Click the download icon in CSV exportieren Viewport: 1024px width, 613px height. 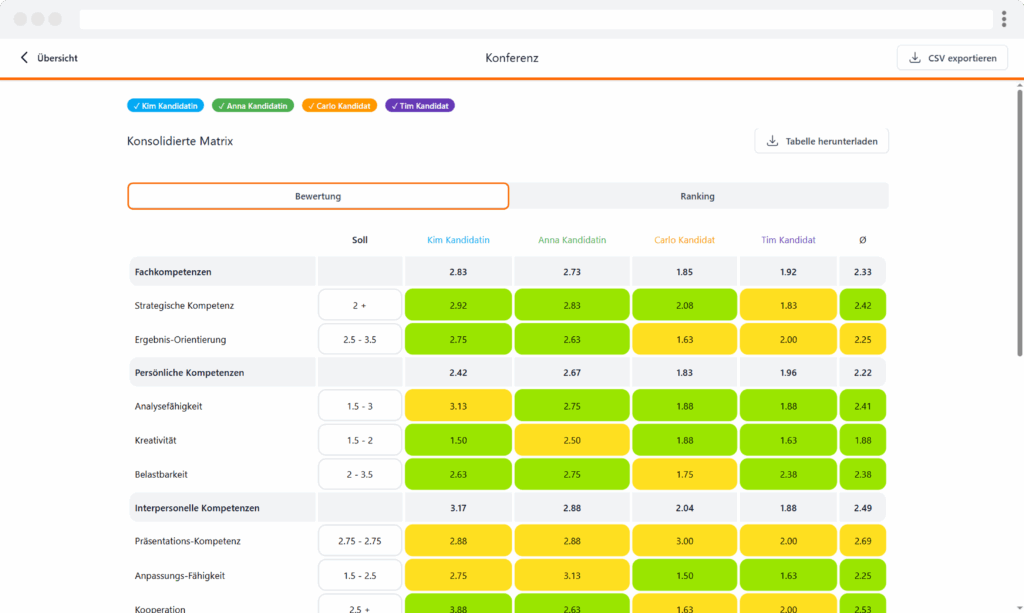914,58
